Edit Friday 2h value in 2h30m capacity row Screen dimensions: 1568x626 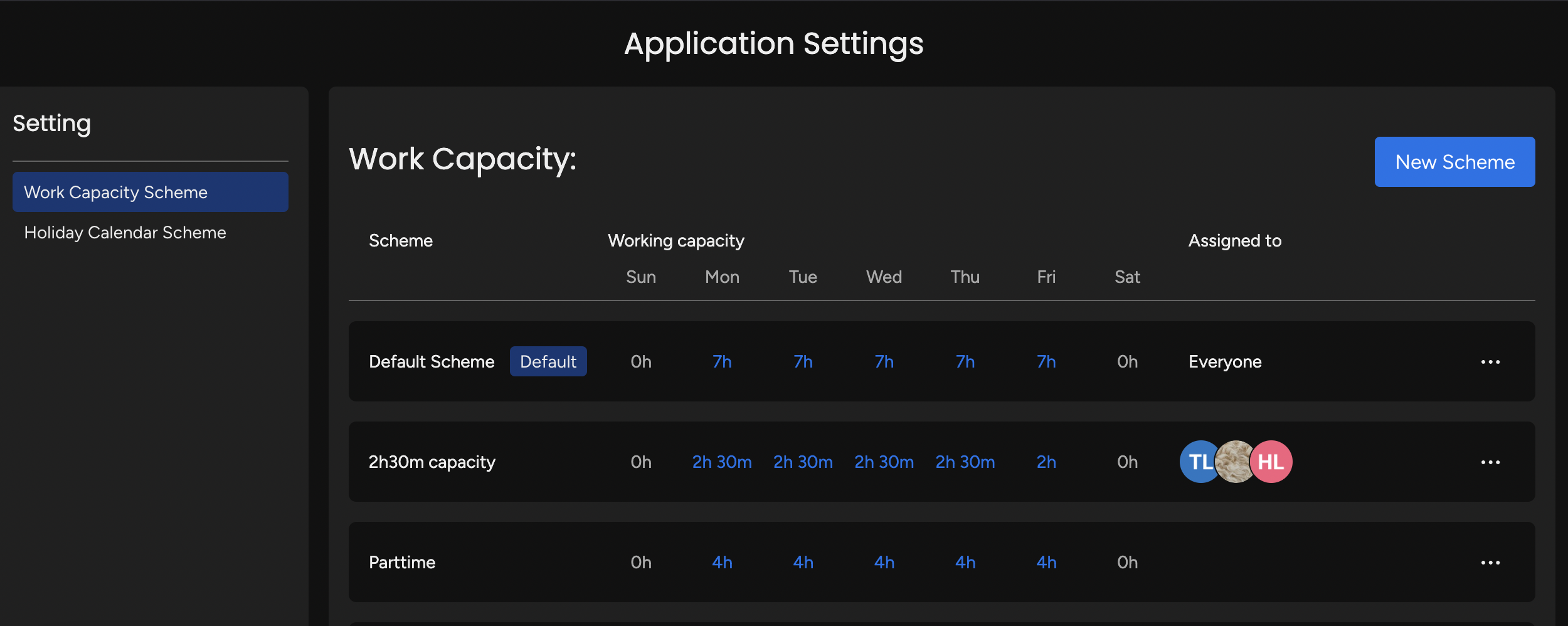pos(1046,462)
